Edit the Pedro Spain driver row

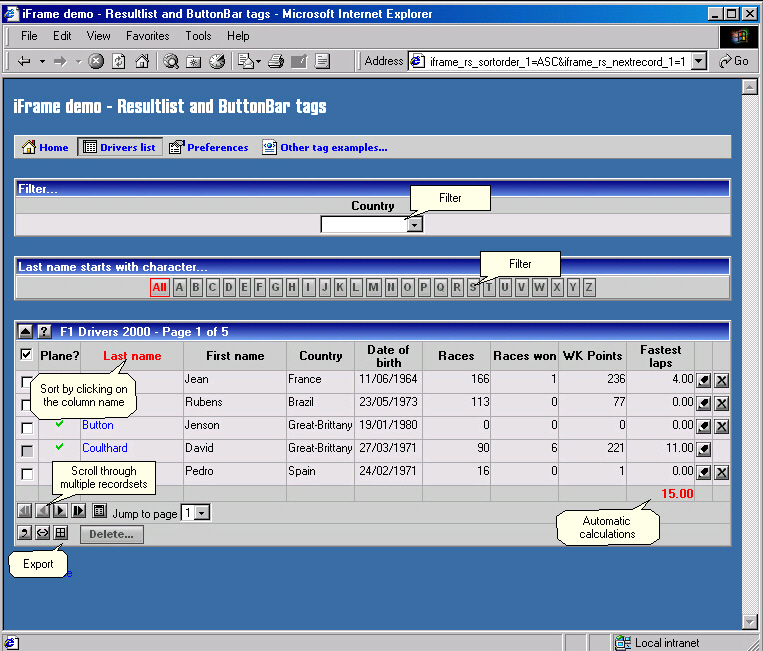coord(704,472)
